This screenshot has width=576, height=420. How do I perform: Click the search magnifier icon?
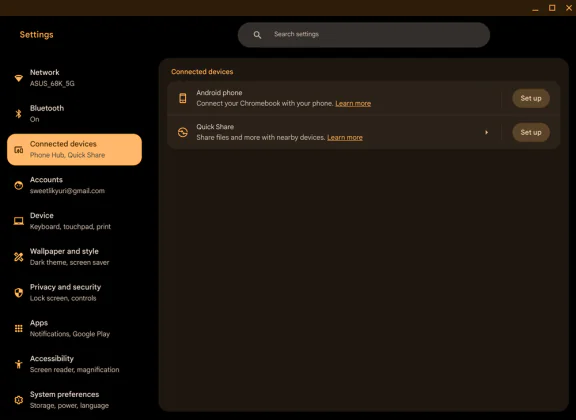257,35
